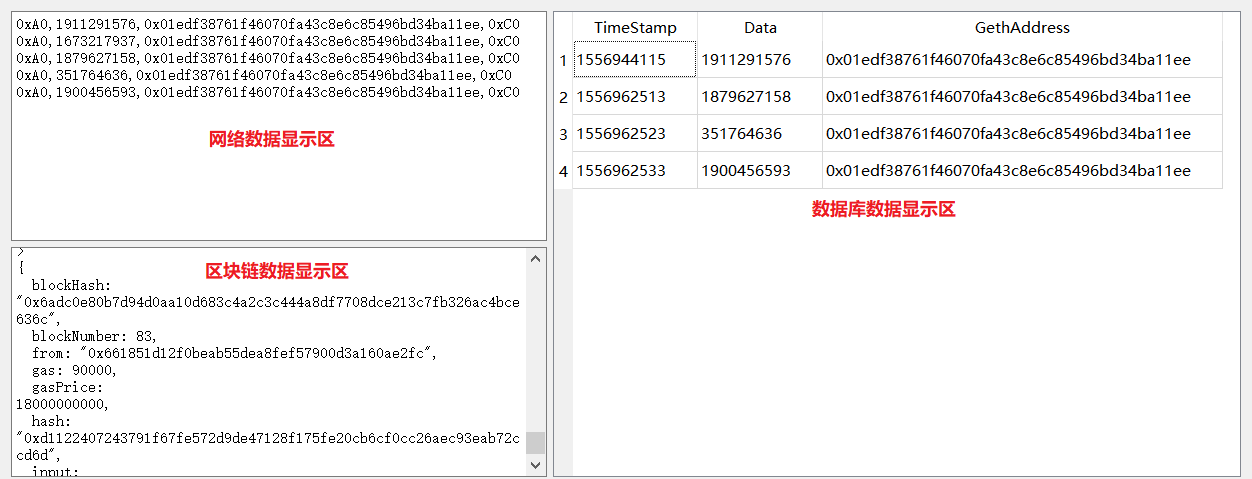Click the GethAddress column header
The height and width of the screenshot is (479, 1252).
1022,28
